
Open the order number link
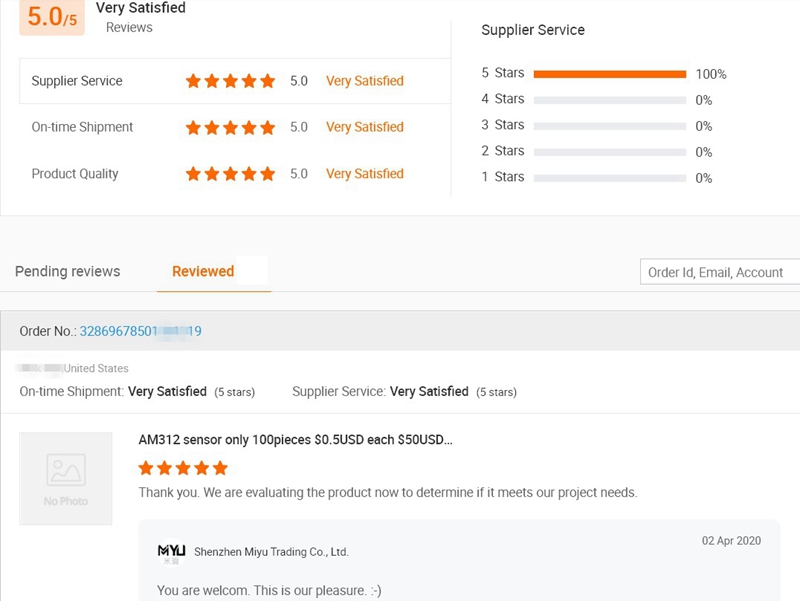pos(140,331)
